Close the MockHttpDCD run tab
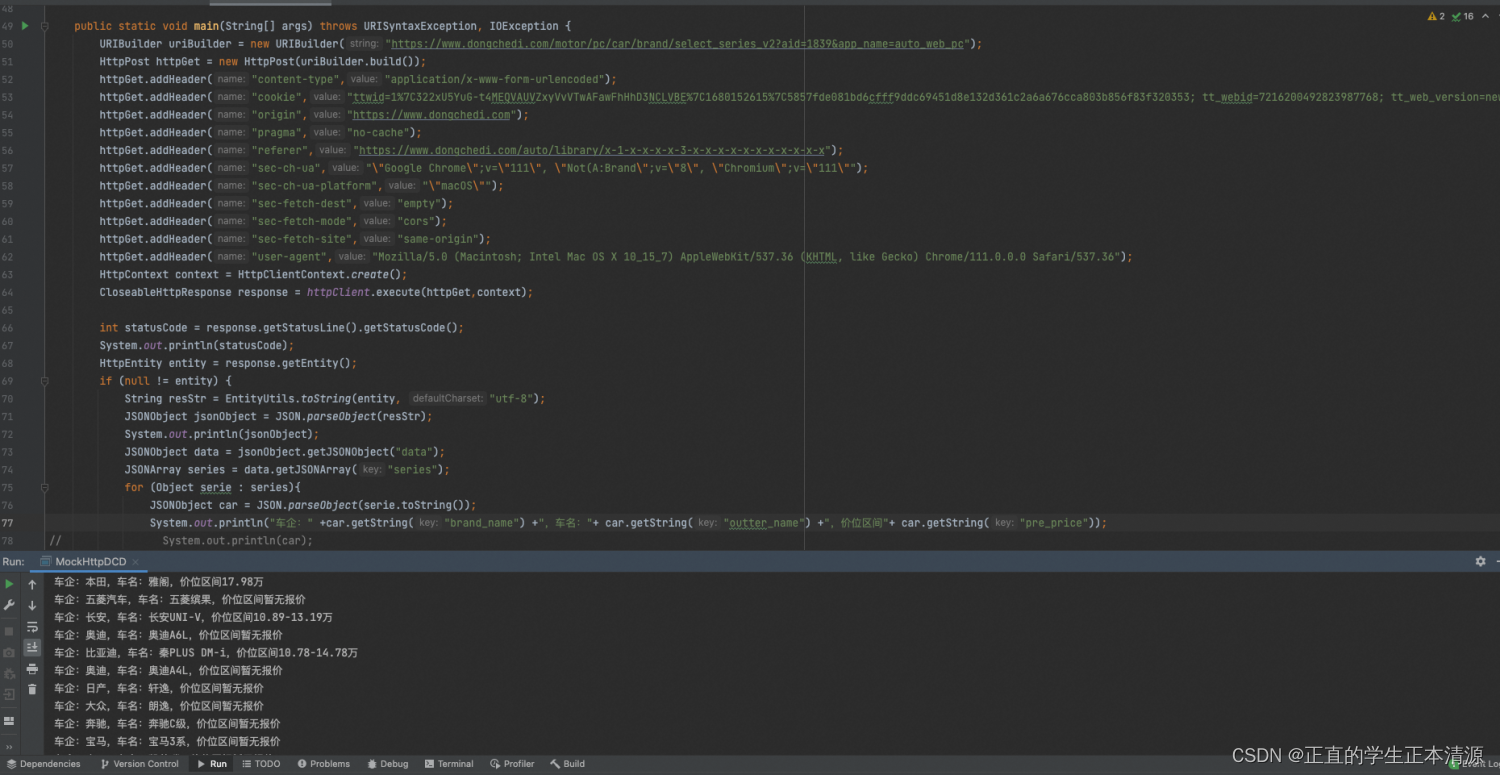 (137, 562)
